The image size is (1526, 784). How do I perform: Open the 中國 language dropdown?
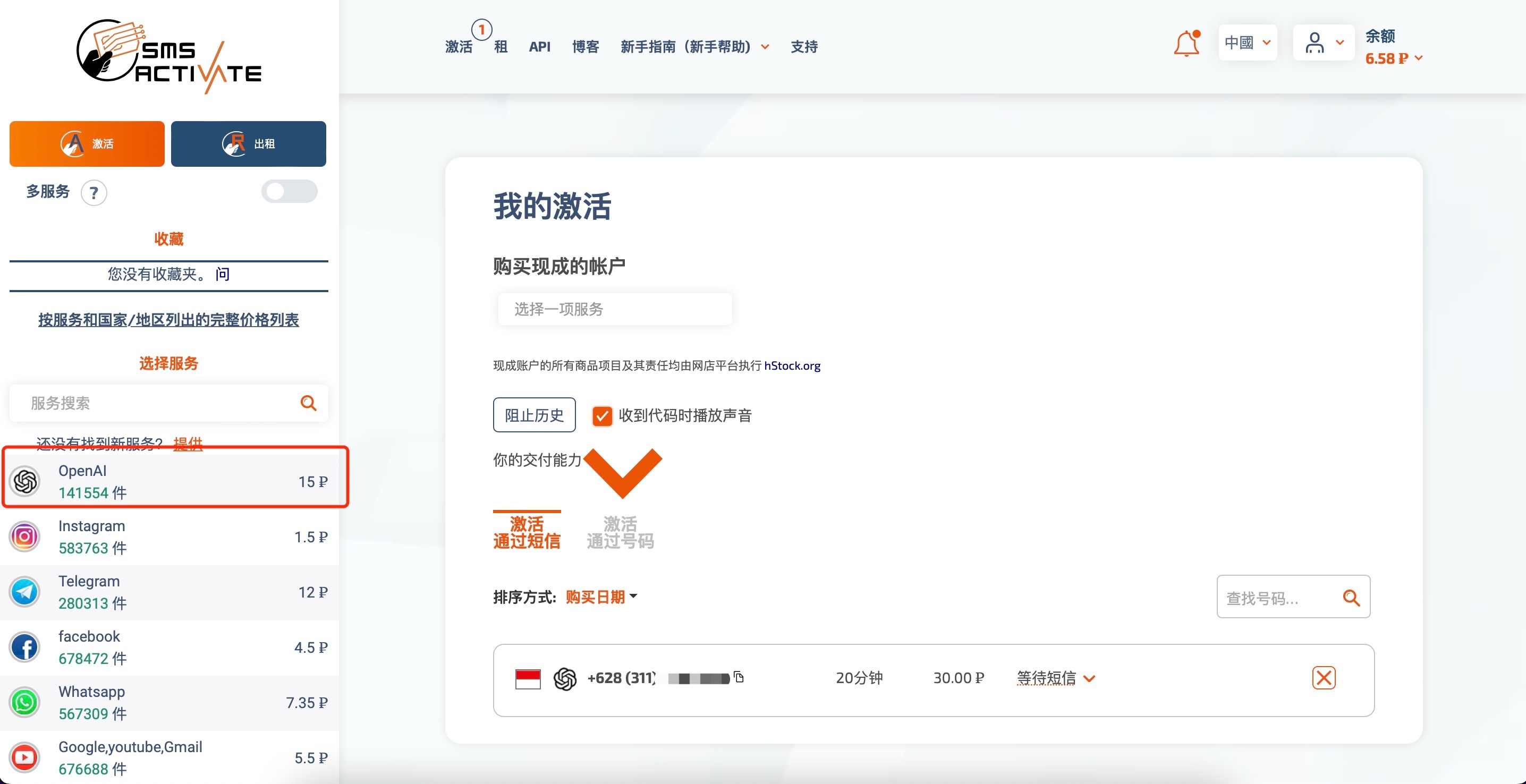[1247, 42]
